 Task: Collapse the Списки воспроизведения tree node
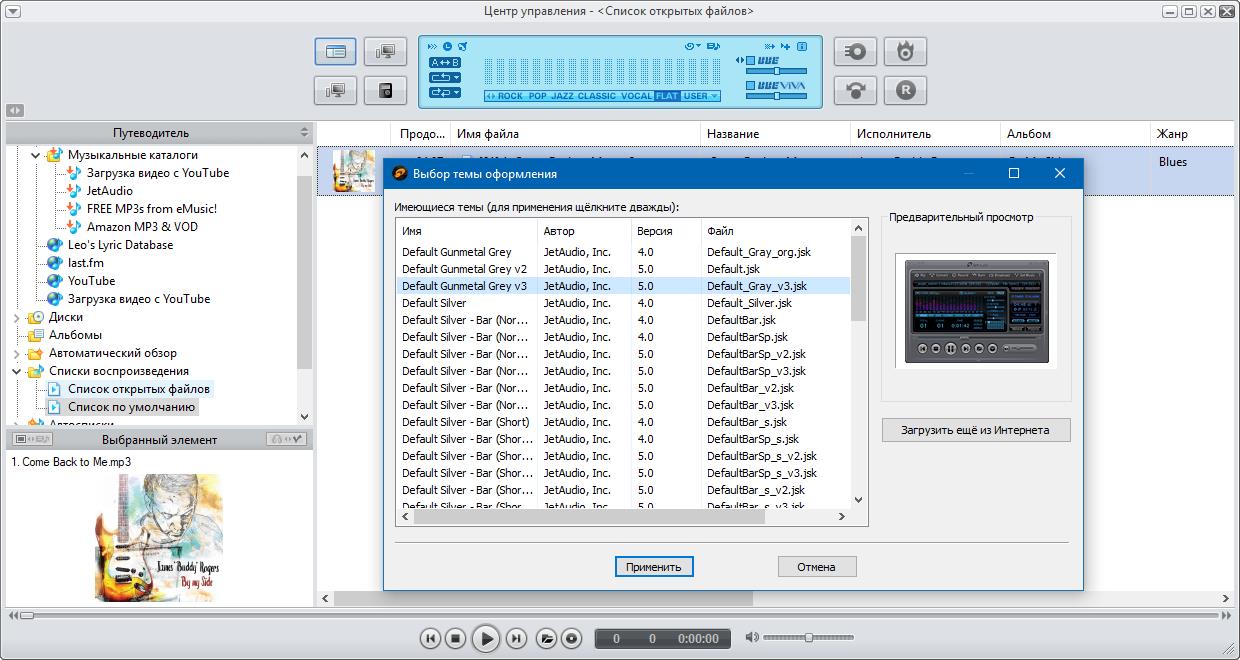17,371
